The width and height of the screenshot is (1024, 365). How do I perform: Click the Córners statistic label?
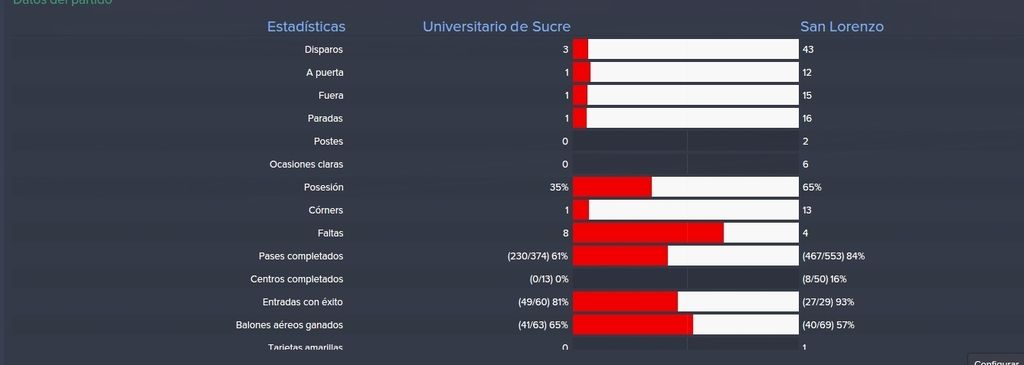[325, 210]
